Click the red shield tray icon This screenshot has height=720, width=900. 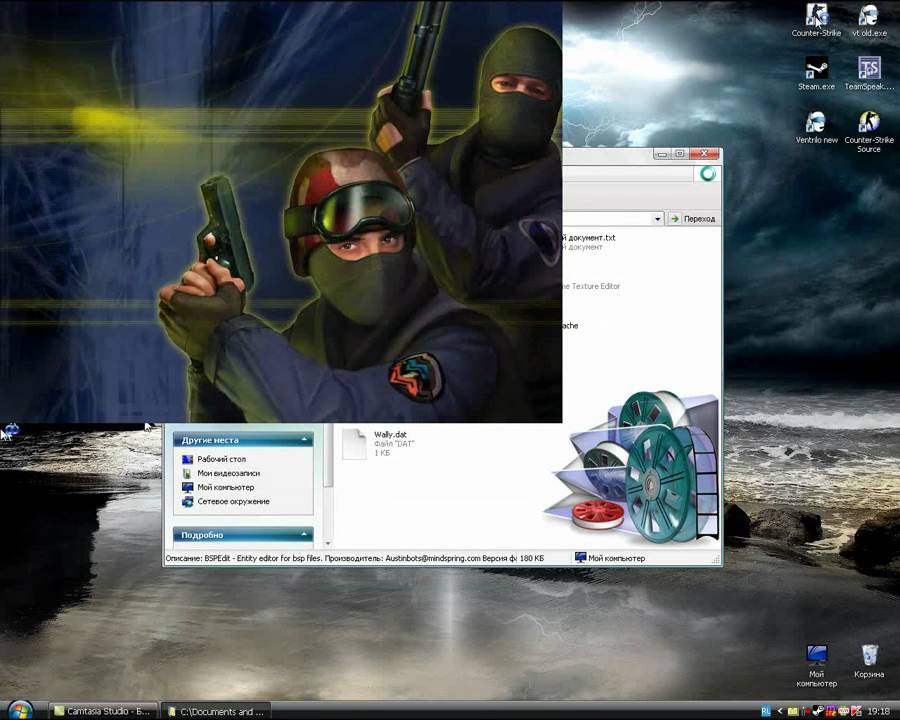[x=856, y=711]
